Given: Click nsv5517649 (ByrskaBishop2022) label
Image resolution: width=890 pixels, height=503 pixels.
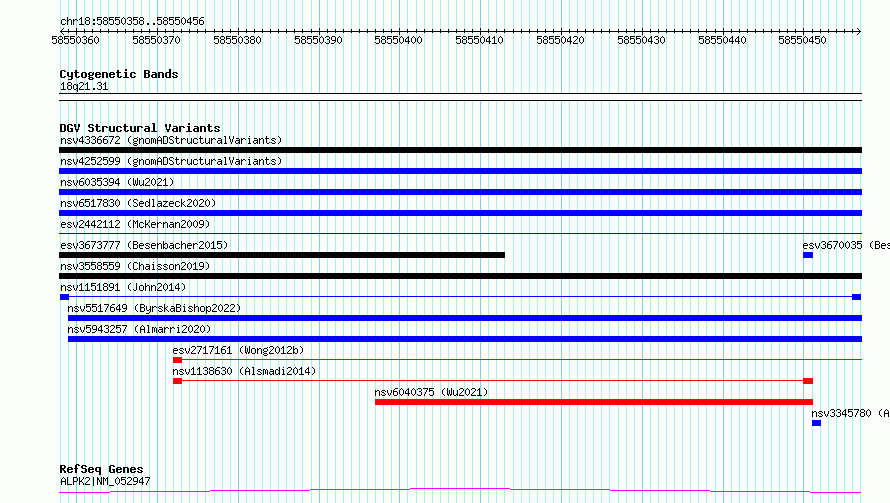Looking at the screenshot, I should coord(154,308).
